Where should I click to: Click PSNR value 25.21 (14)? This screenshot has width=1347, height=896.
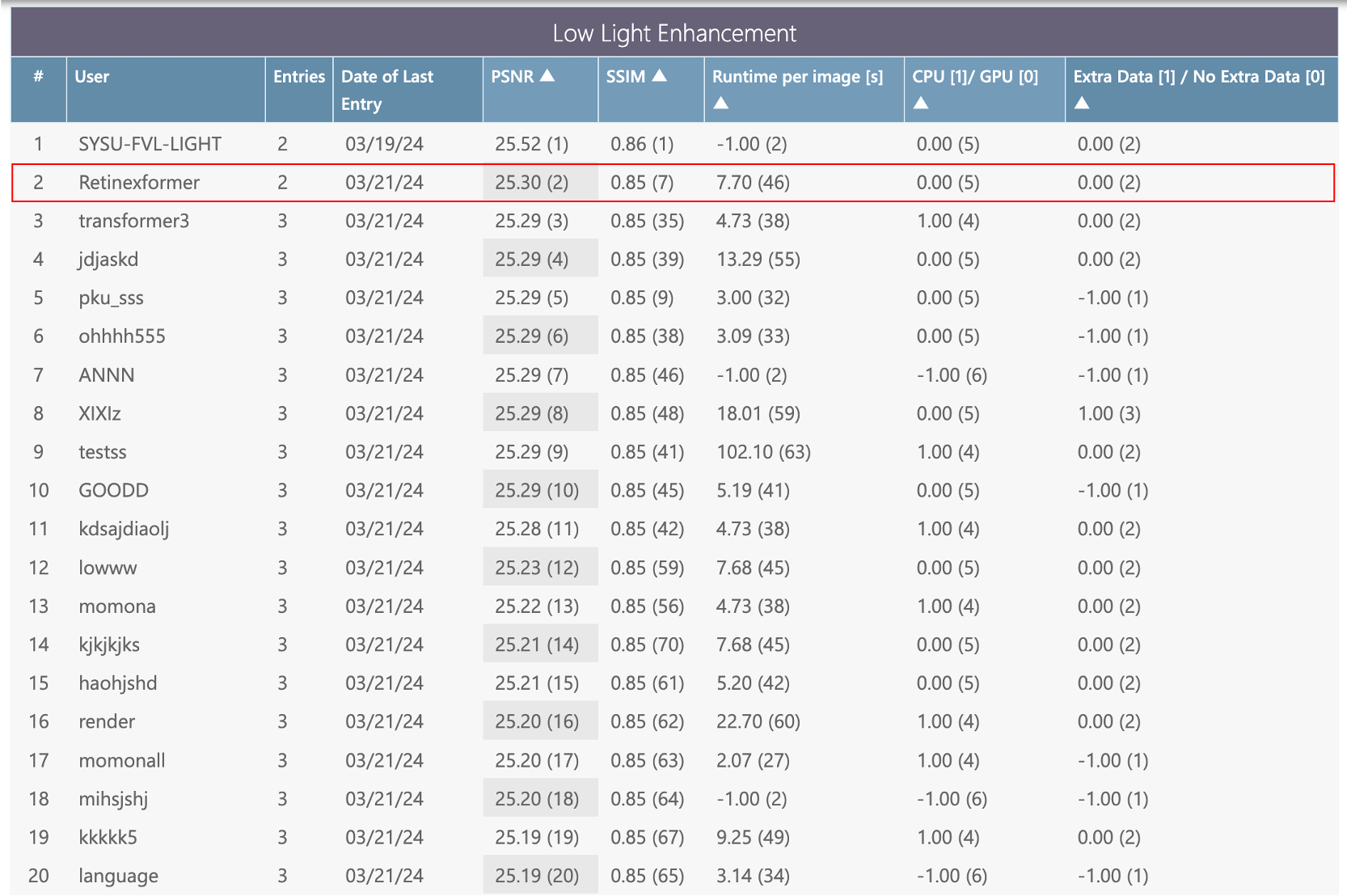(537, 645)
